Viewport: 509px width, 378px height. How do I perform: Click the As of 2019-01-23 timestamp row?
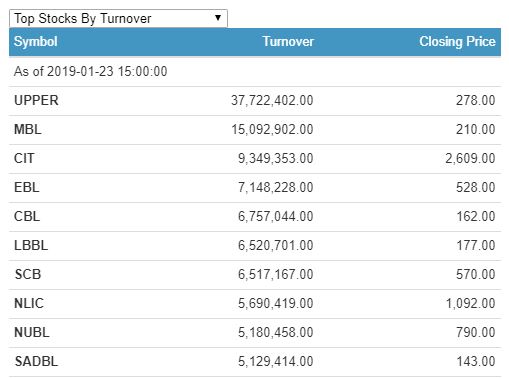pos(255,72)
